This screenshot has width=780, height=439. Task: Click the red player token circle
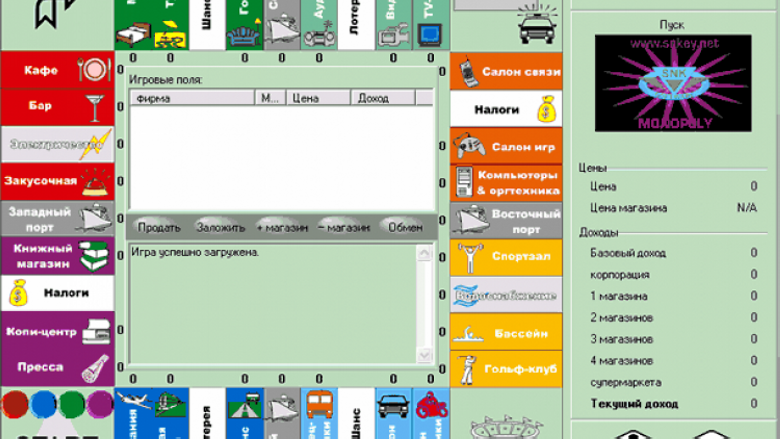click(x=15, y=404)
